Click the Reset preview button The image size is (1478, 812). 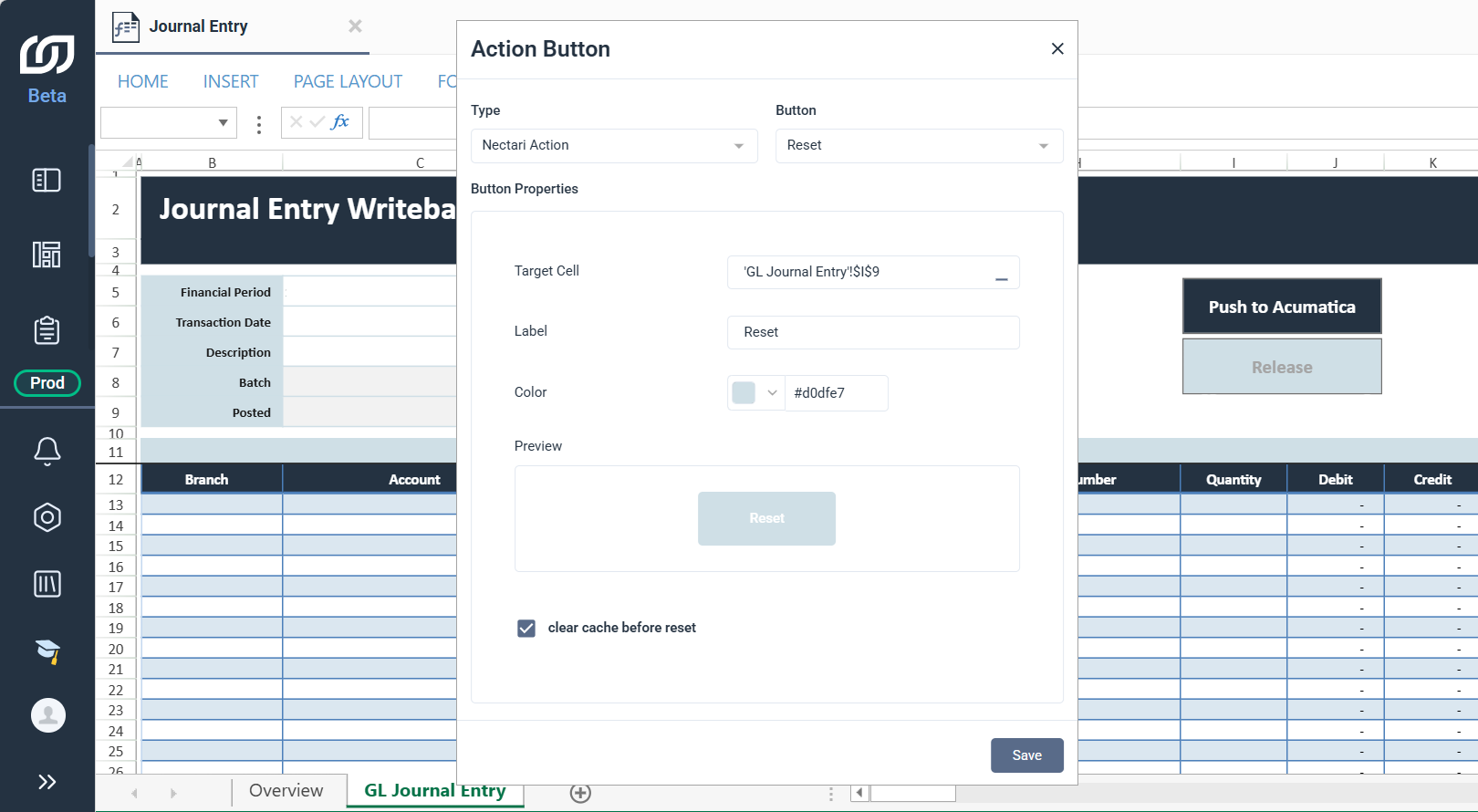click(766, 518)
